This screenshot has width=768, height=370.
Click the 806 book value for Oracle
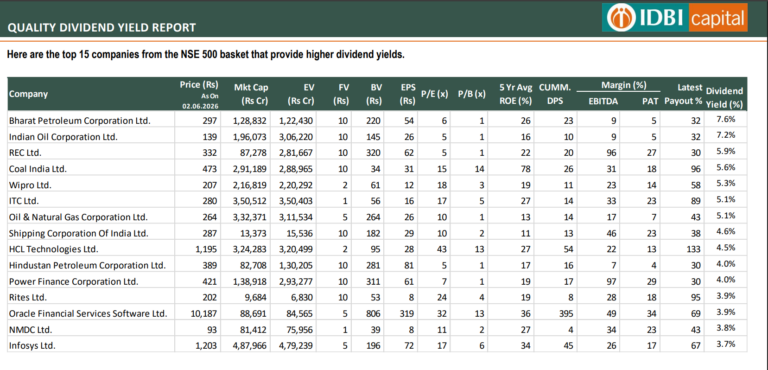click(375, 313)
